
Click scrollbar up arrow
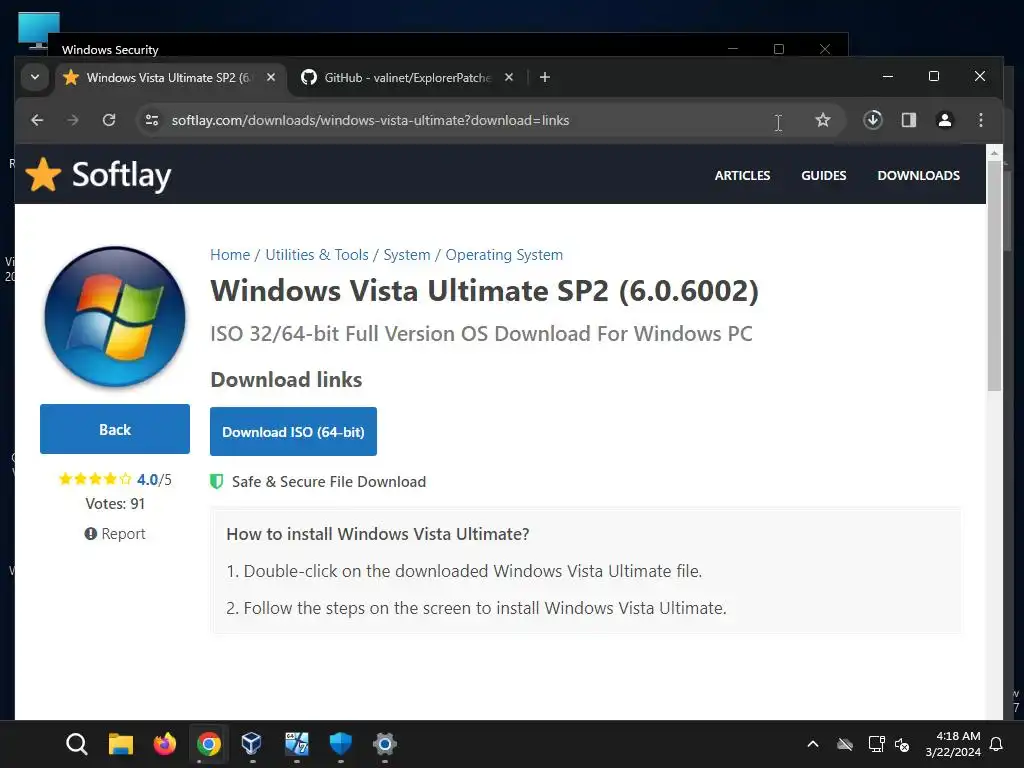[x=994, y=153]
